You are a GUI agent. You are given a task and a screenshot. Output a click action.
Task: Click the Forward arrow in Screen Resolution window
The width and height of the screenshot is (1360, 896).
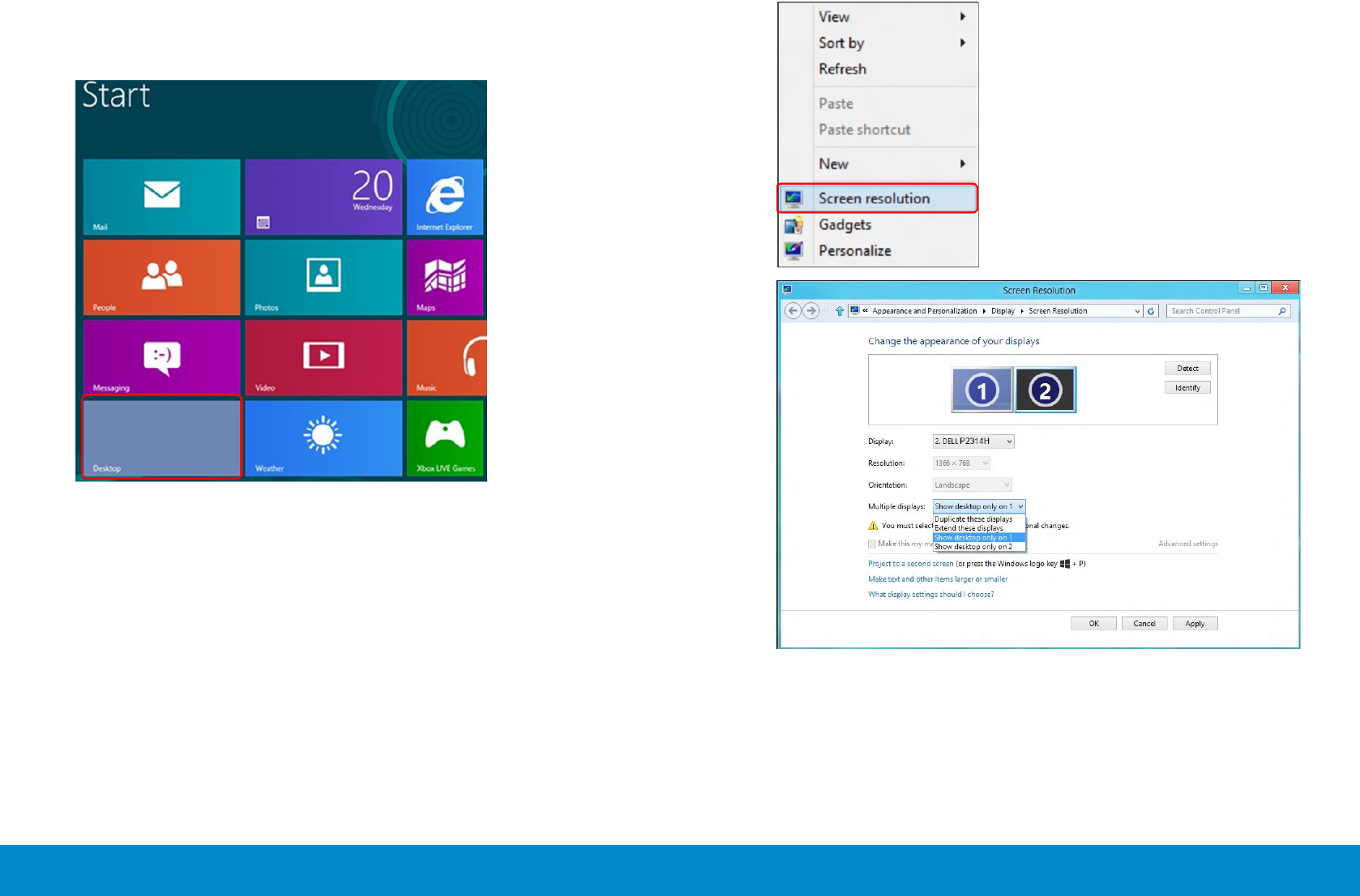(810, 310)
